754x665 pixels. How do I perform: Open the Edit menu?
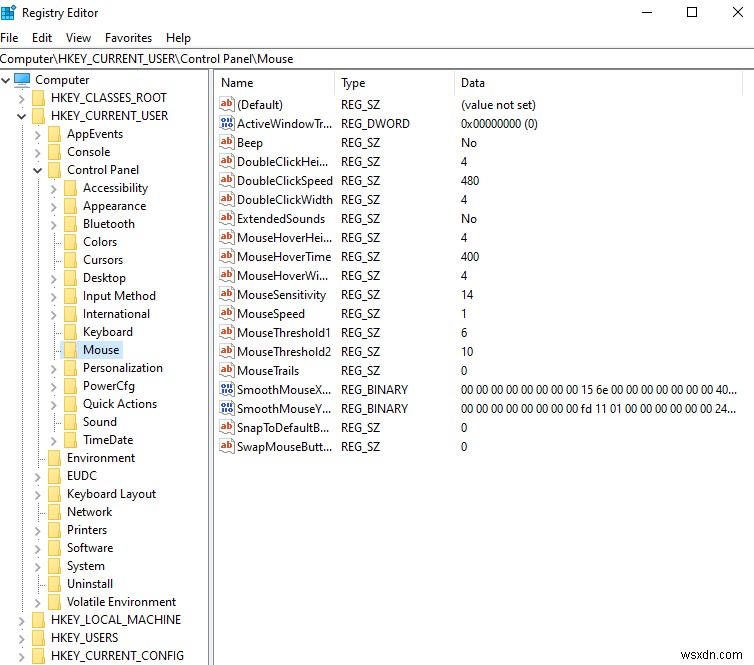tap(42, 38)
